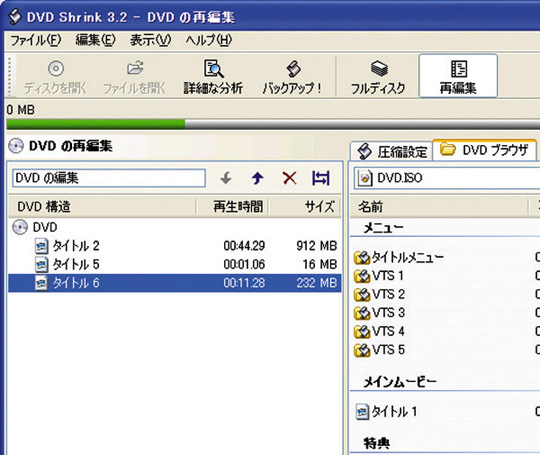Click the DVD.ISO disc image icon
Image resolution: width=540 pixels, height=455 pixels.
coord(365,178)
